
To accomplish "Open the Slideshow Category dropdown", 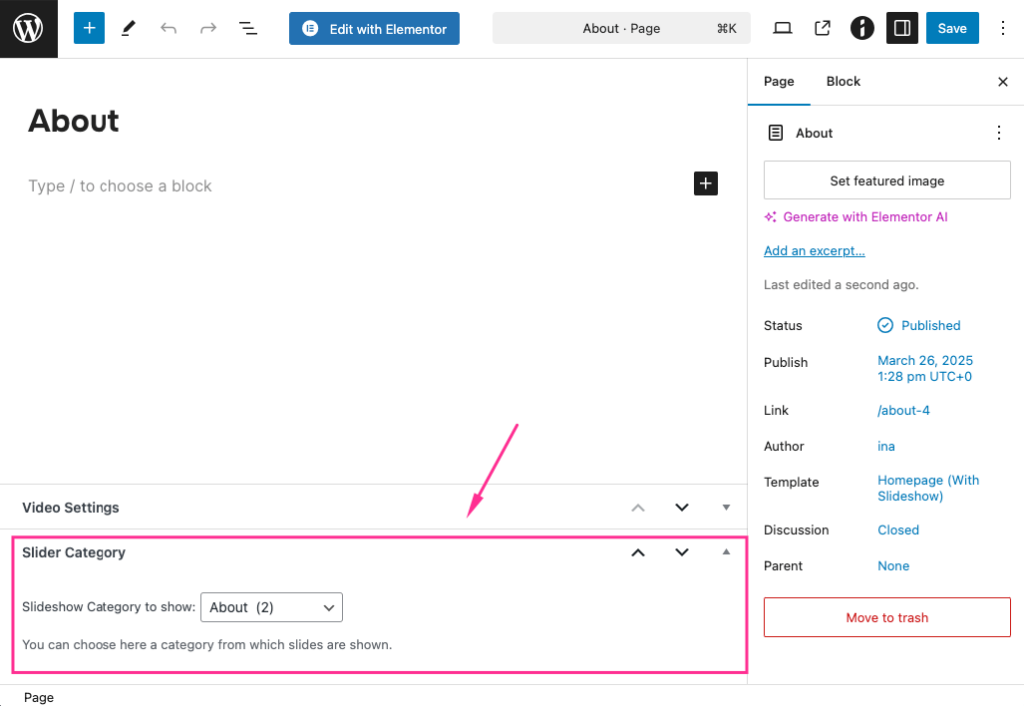I will 271,607.
